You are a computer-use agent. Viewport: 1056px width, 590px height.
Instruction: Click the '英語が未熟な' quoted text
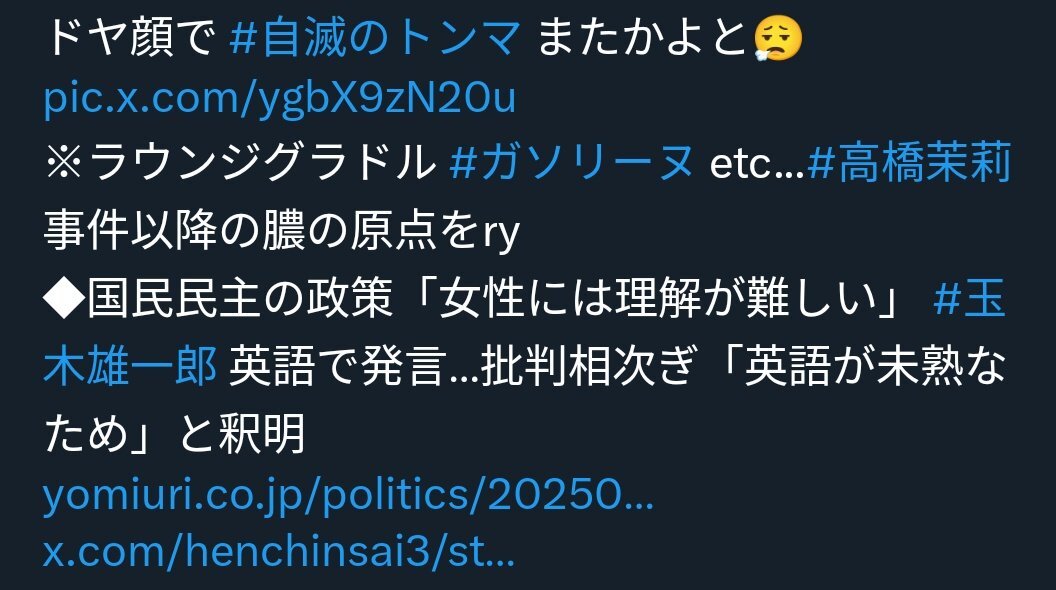tap(875, 366)
